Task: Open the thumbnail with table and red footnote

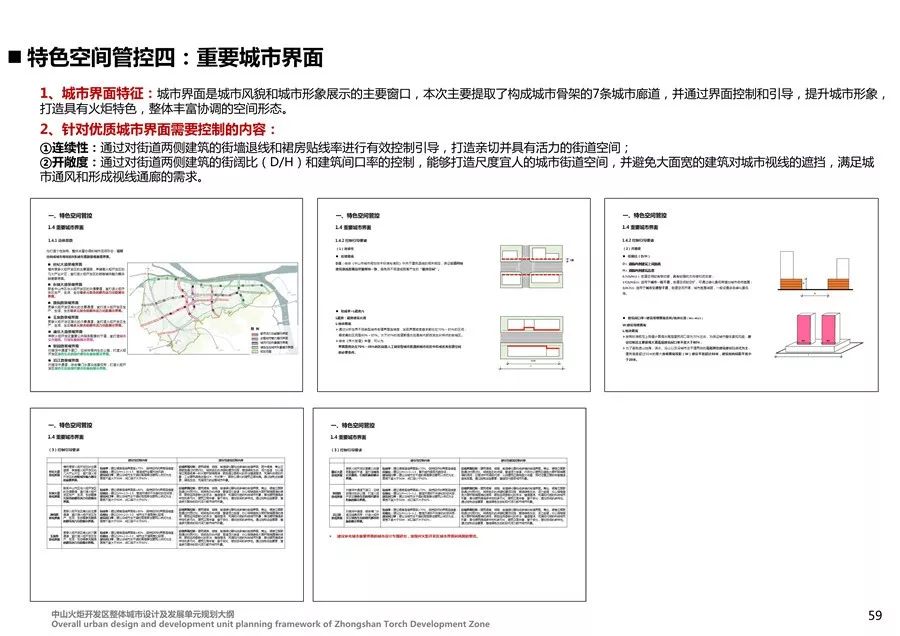Action: point(449,505)
